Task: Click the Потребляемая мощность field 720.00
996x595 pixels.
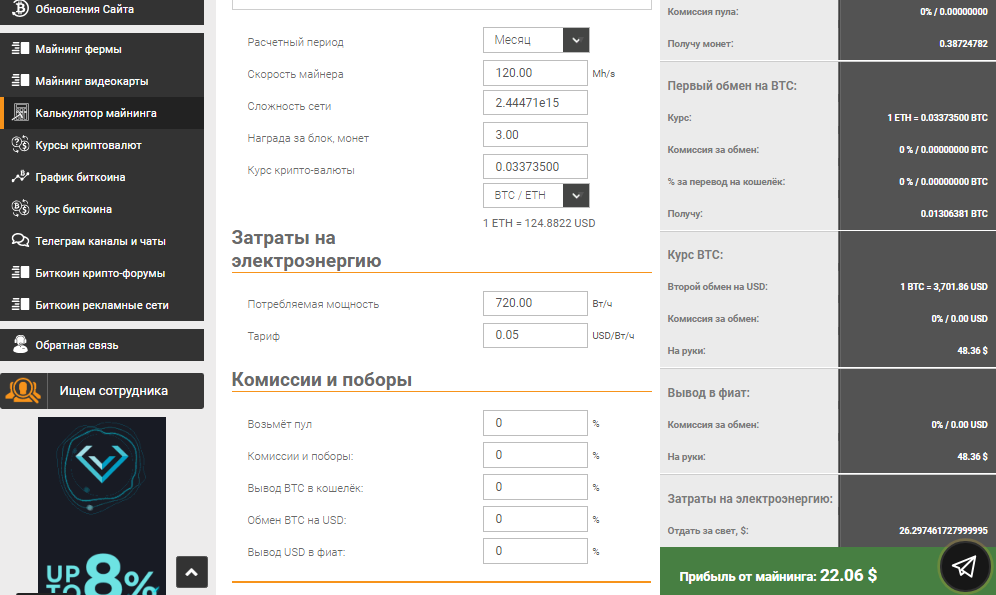Action: pos(535,303)
